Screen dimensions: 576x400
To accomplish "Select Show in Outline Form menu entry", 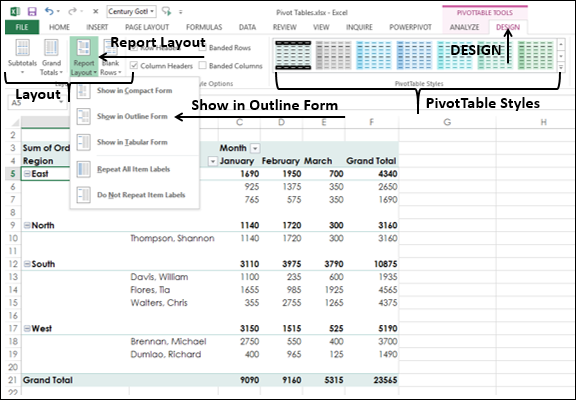I will (134, 116).
